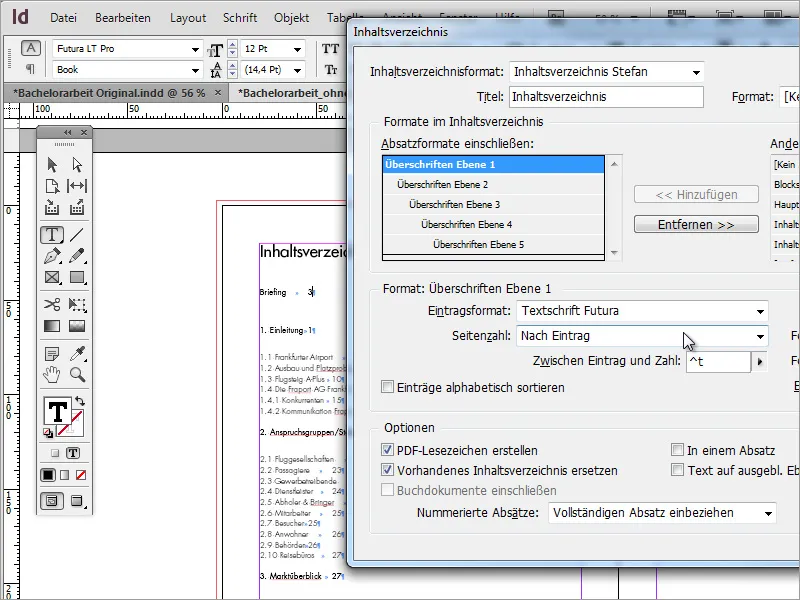Click Zwischen Eintrag und Zahl field

(718, 361)
